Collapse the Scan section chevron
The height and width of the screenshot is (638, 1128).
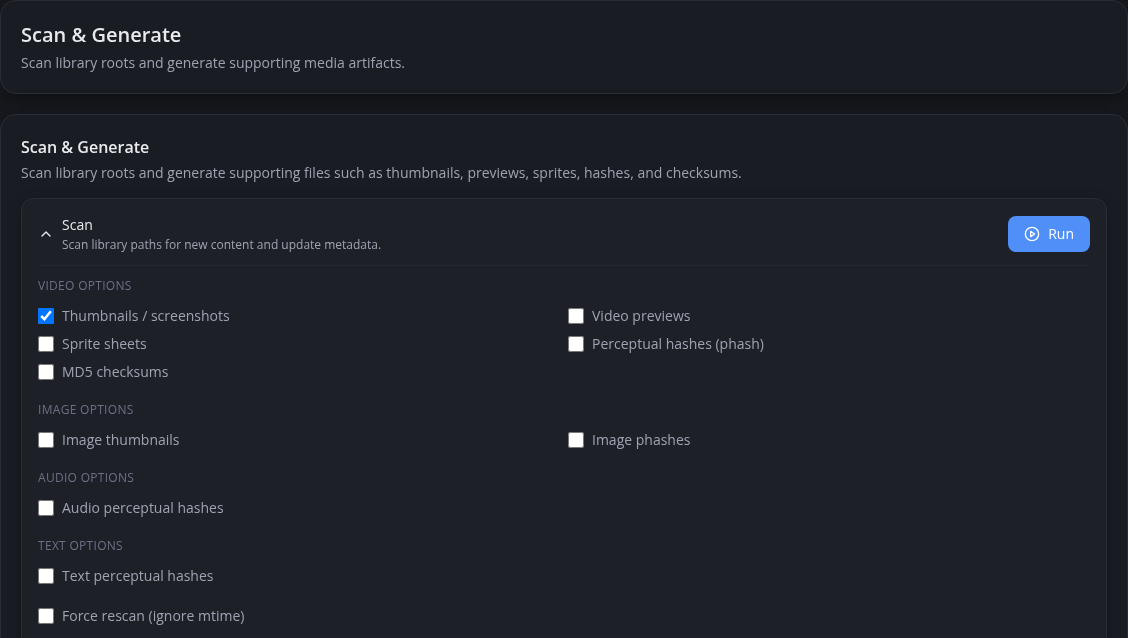click(46, 234)
